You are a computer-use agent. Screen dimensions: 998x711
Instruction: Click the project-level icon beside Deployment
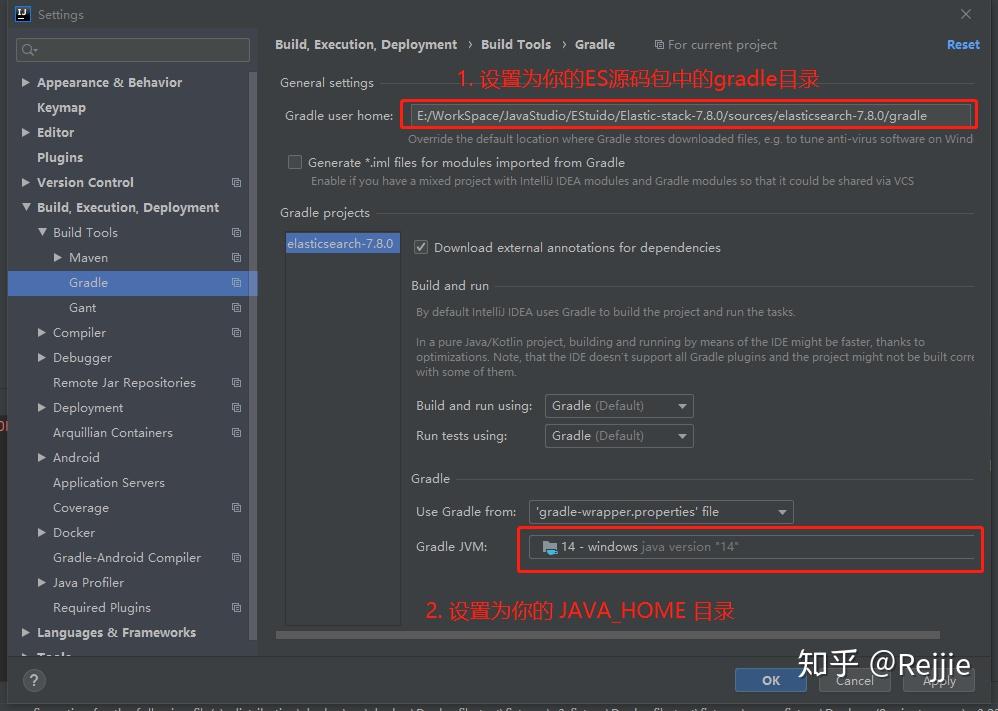[x=236, y=408]
